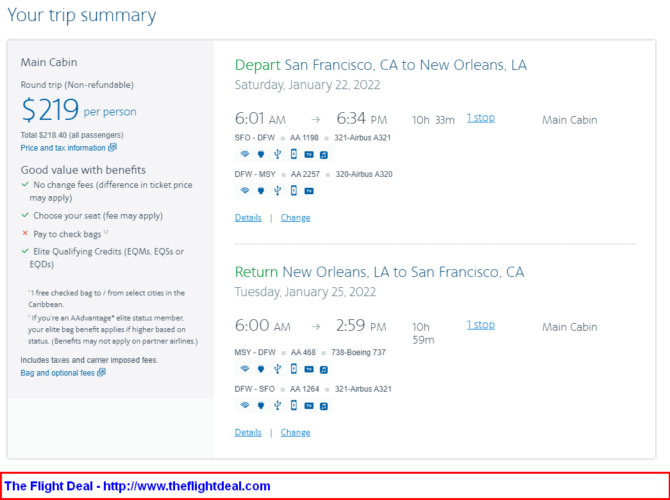The height and width of the screenshot is (500, 670).
Task: Click the flight number AA 468
Action: 303,353
